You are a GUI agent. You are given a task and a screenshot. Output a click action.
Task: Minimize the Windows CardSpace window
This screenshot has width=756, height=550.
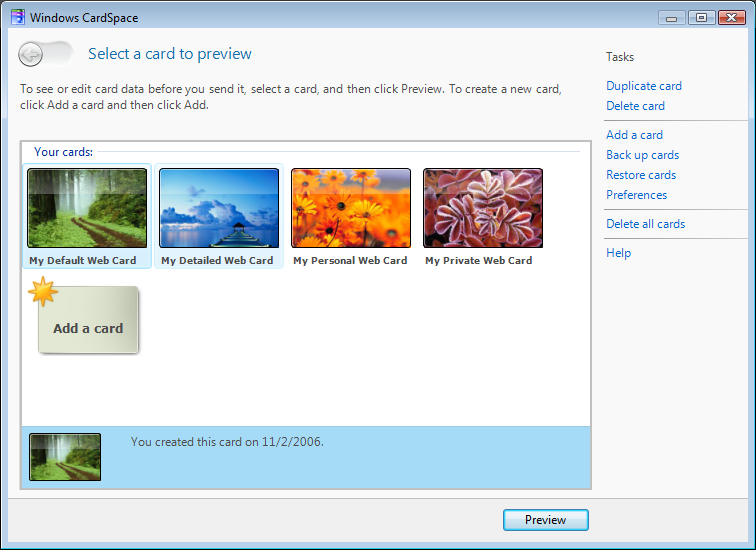672,18
